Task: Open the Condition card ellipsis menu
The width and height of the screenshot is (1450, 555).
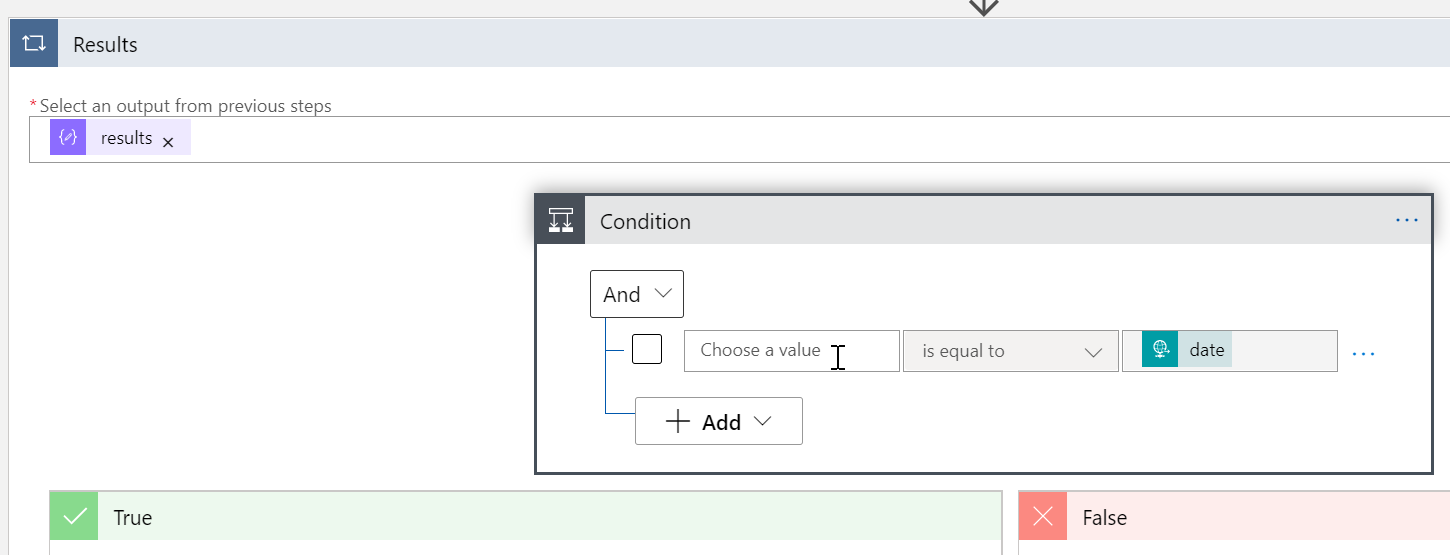Action: point(1406,220)
